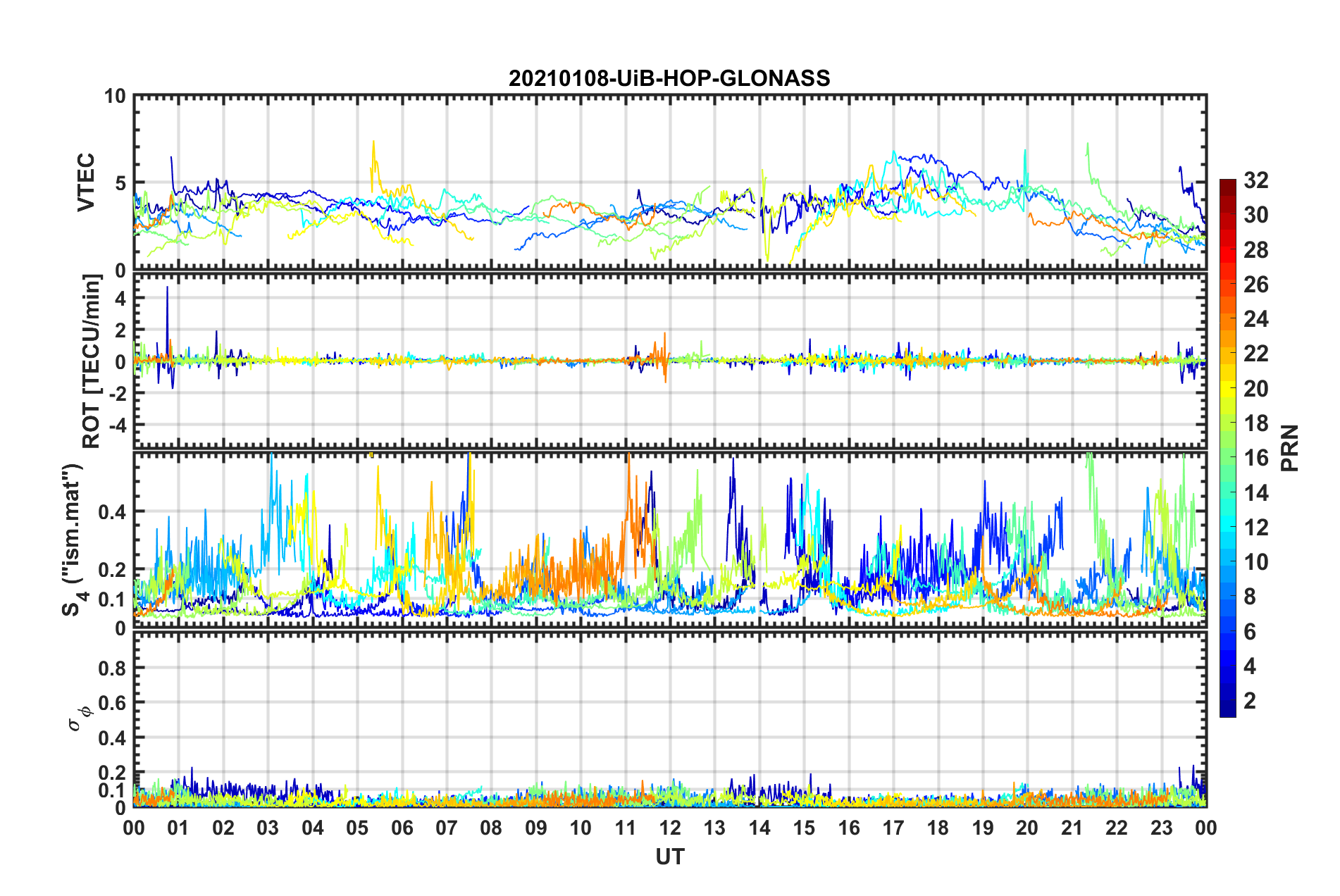Image resolution: width=1340 pixels, height=896 pixels.
Task: Select the UT axis tick label 19
Action: coord(983,828)
